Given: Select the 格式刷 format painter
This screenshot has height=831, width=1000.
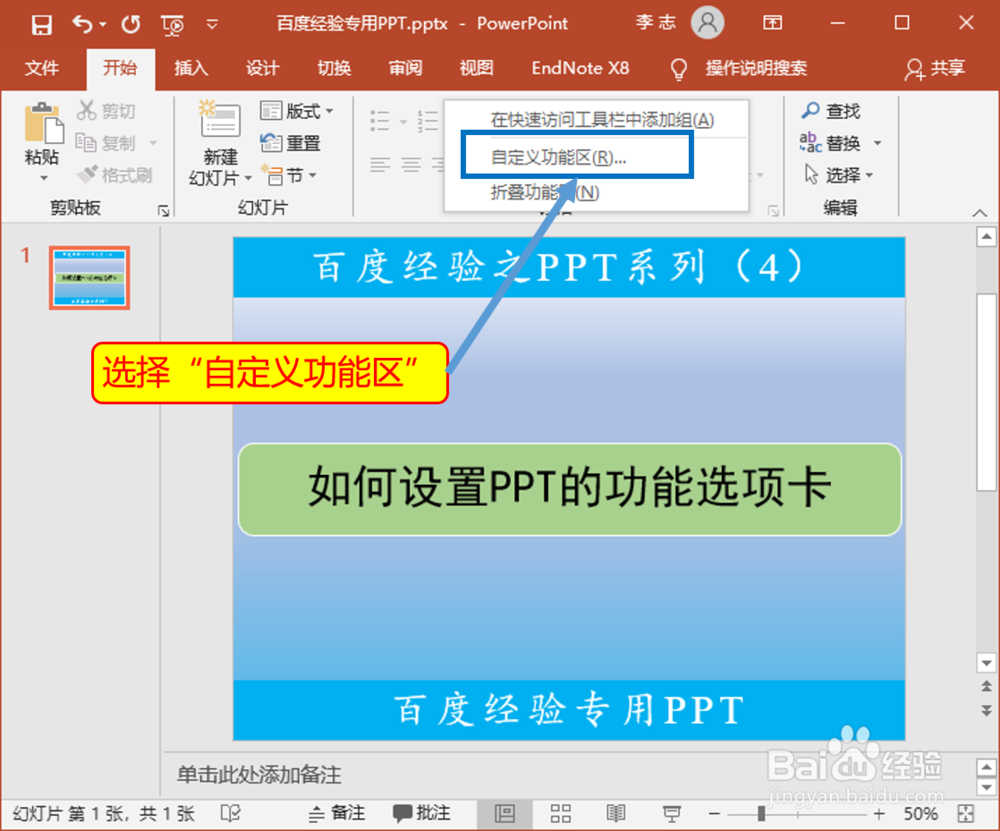Looking at the screenshot, I should [x=114, y=174].
